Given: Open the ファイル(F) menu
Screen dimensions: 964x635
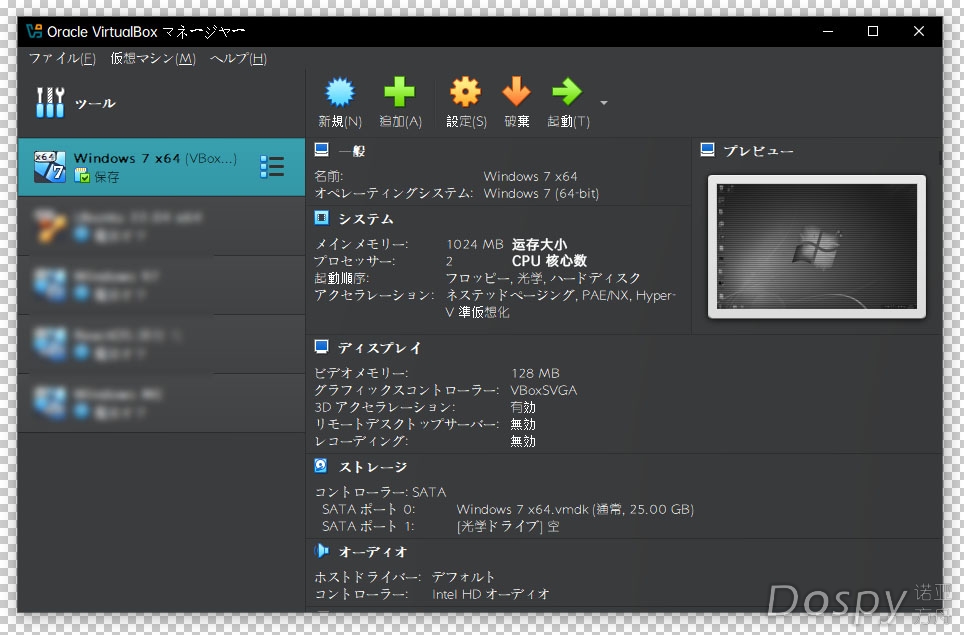Looking at the screenshot, I should tap(62, 58).
